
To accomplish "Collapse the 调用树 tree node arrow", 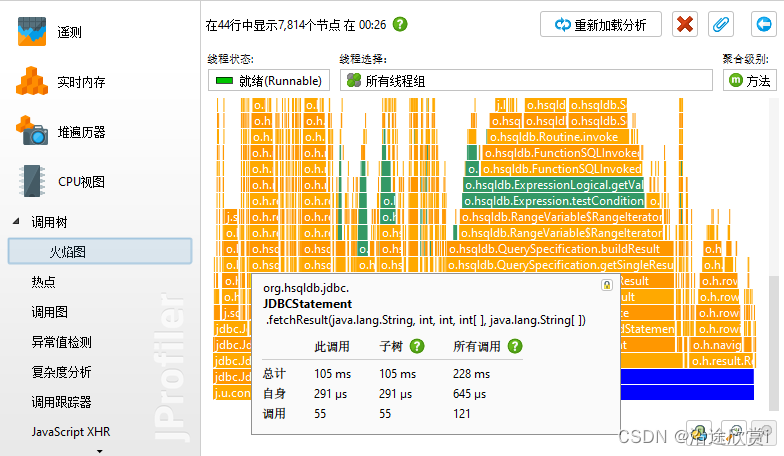I will pyautogui.click(x=16, y=221).
